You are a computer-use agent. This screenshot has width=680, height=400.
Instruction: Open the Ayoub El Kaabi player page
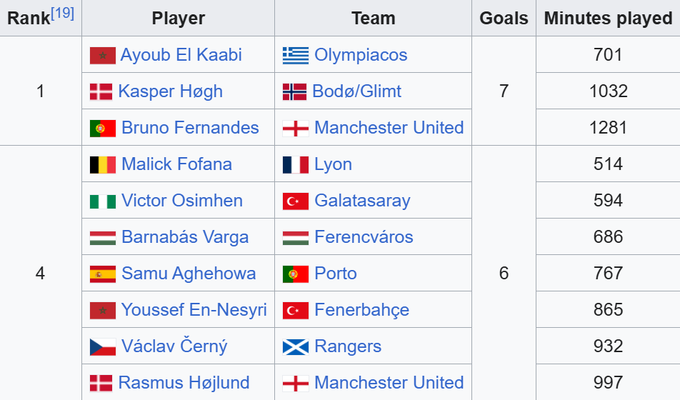(x=181, y=55)
